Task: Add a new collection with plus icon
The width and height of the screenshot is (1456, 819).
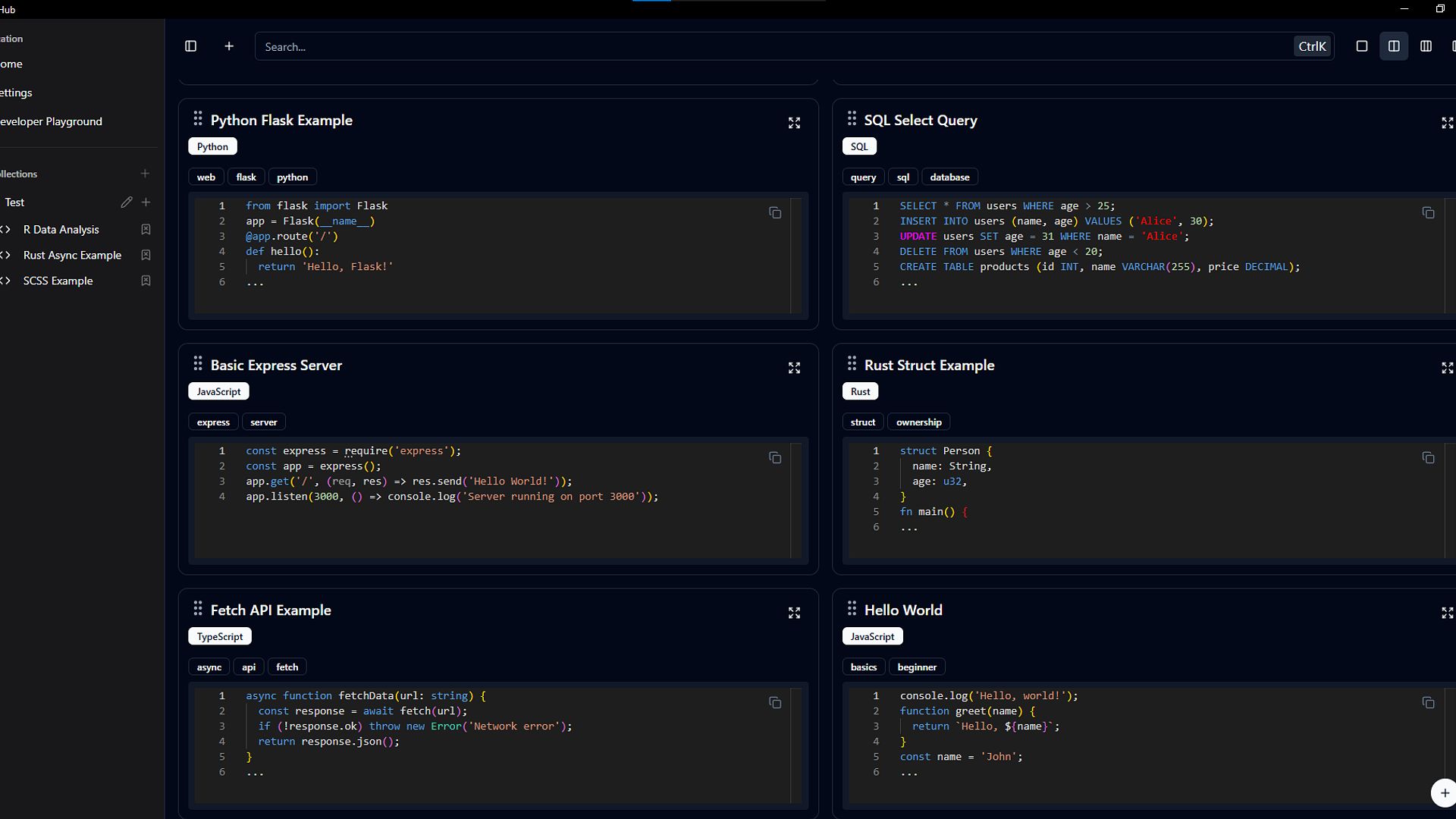Action: 145,174
